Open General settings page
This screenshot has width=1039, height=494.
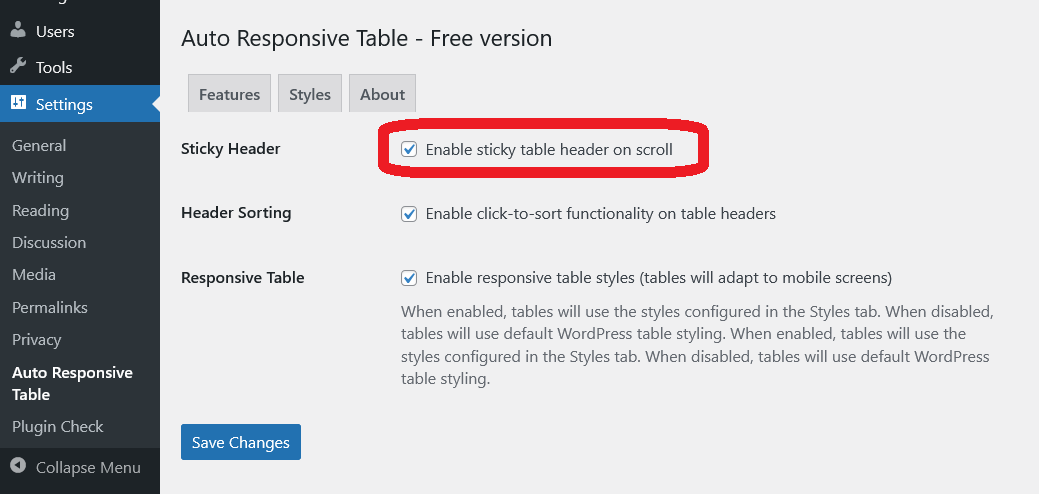pyautogui.click(x=39, y=146)
